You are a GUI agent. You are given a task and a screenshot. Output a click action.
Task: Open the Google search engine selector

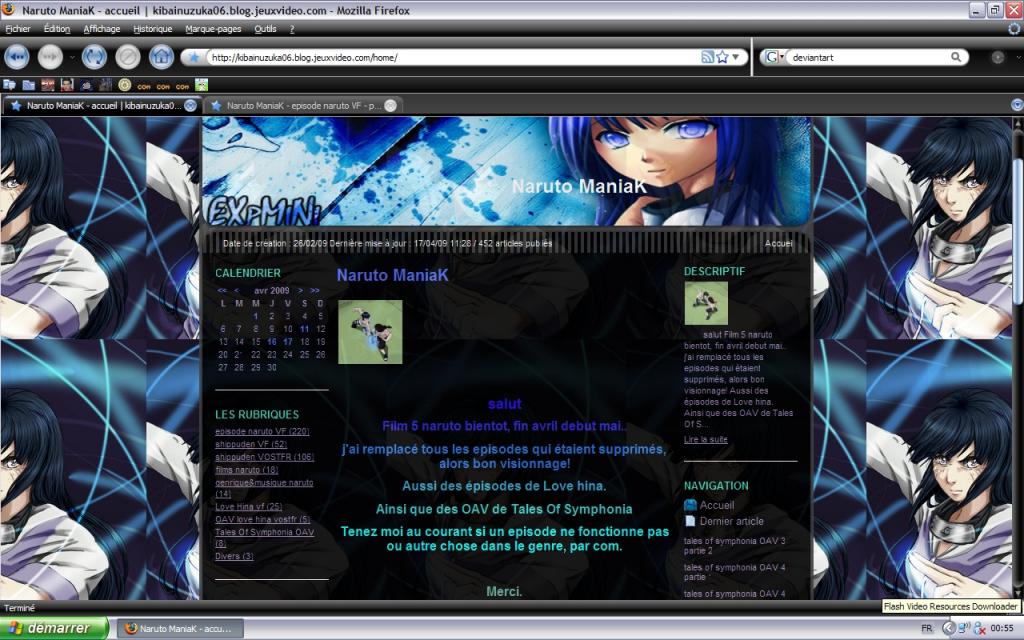point(774,57)
